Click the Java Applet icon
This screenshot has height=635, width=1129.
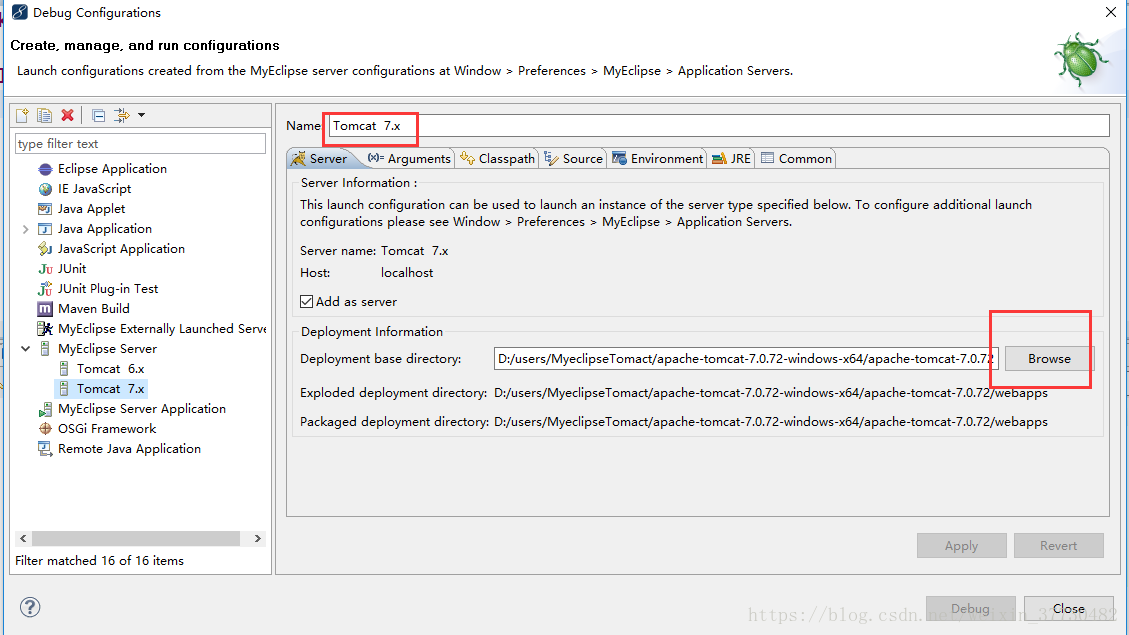[45, 209]
